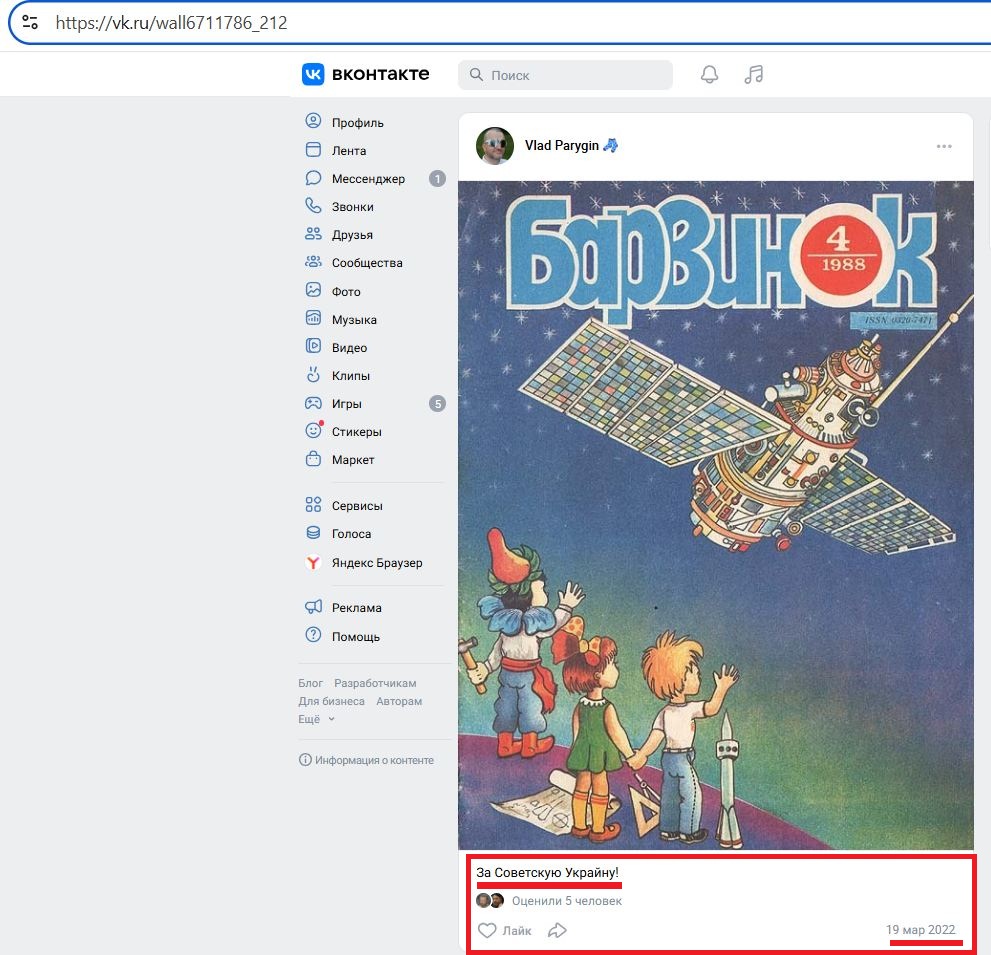Viewport: 991px width, 955px height.
Task: Open the Авторам footer link
Action: [x=399, y=701]
